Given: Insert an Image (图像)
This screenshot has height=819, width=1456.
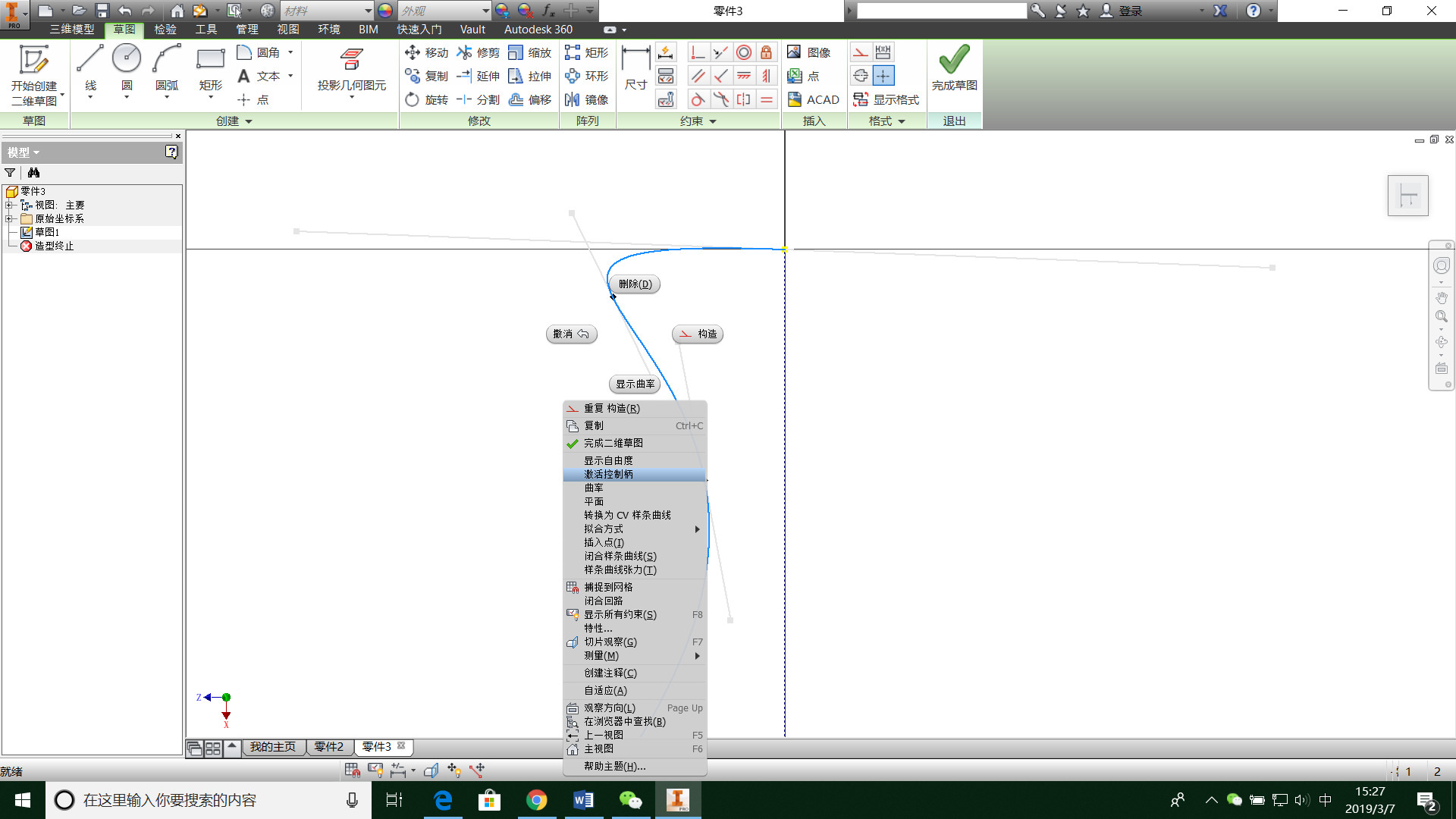Looking at the screenshot, I should [808, 52].
